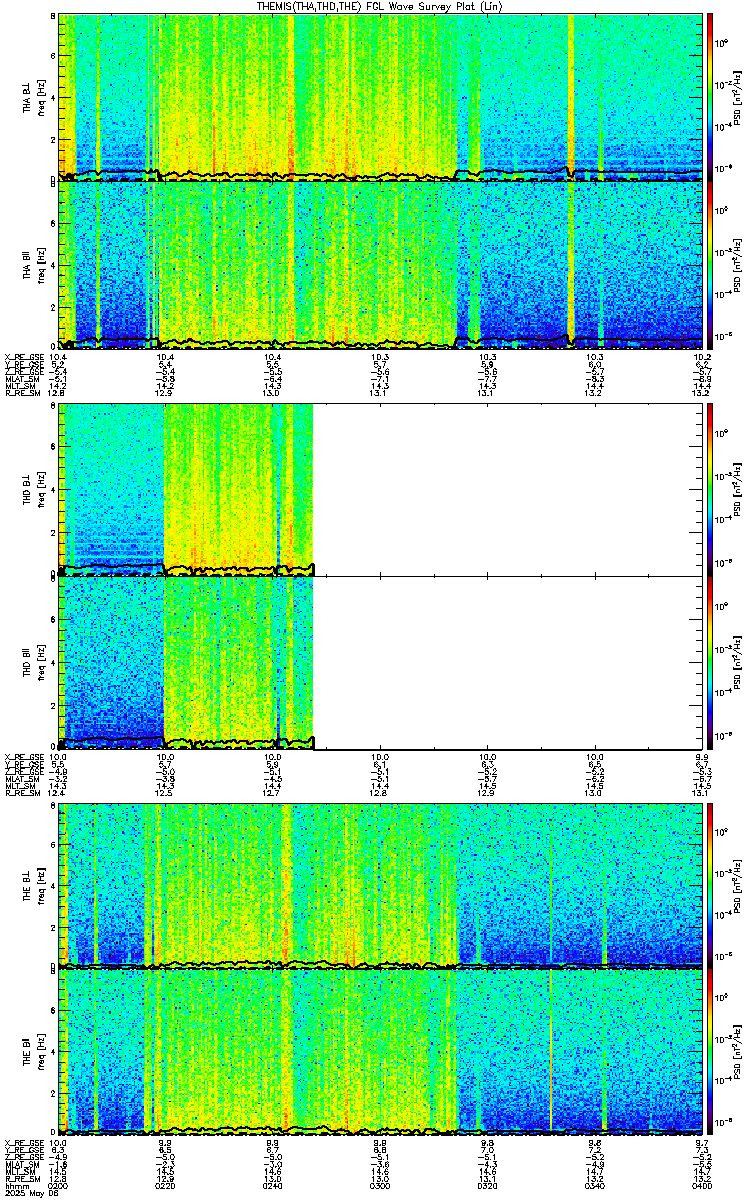Image resolution: width=750 pixels, height=1200 pixels.
Task: Click the PSD units label beside THE B-parallel
Action: (x=737, y=1053)
